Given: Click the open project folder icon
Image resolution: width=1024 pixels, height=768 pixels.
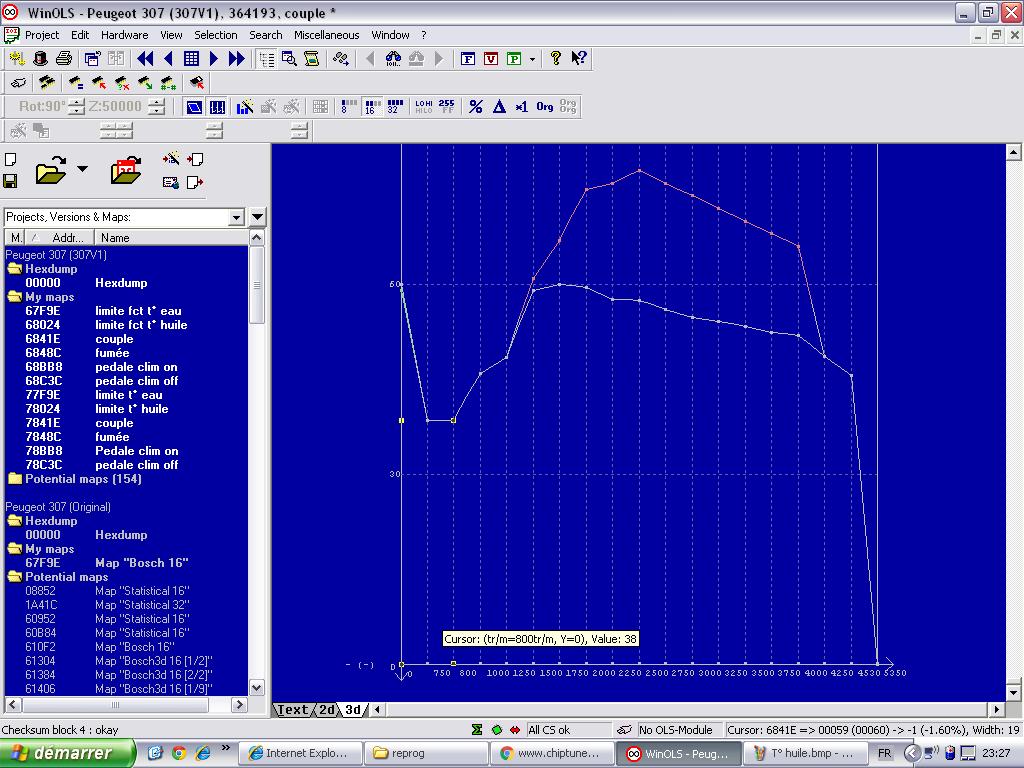Looking at the screenshot, I should pos(50,171).
